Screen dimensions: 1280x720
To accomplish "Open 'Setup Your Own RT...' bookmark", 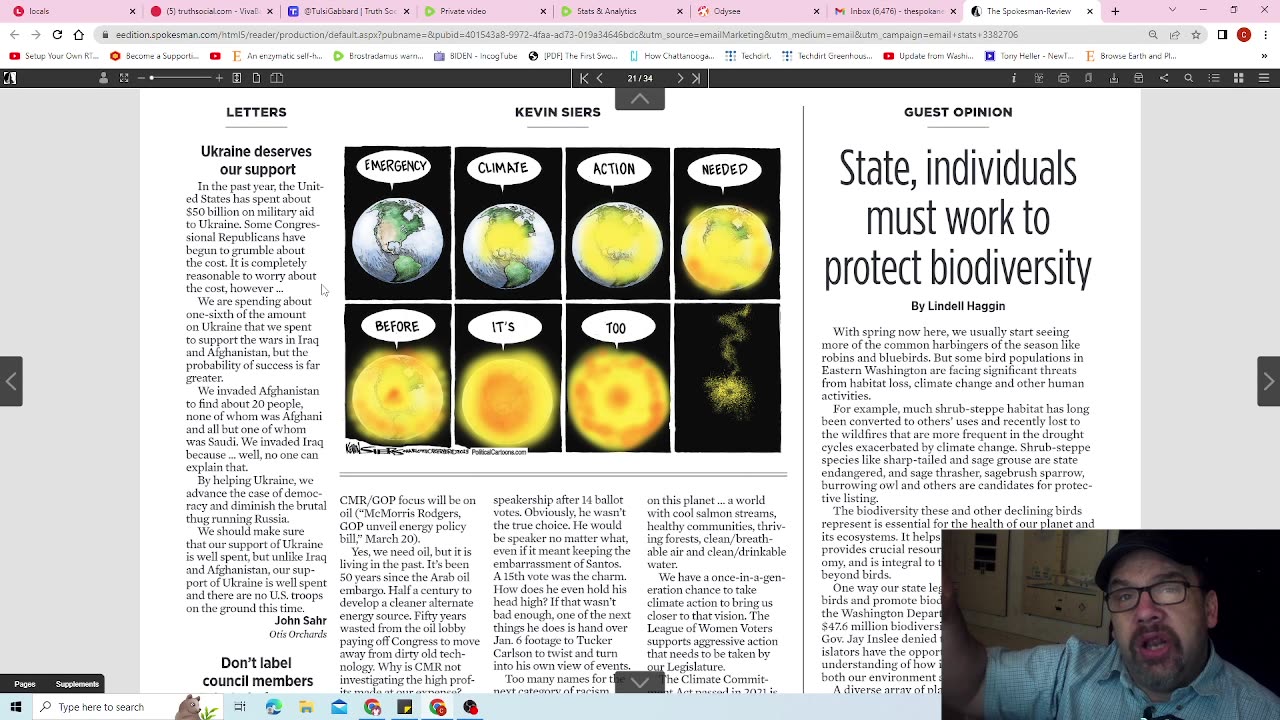I will (x=55, y=56).
